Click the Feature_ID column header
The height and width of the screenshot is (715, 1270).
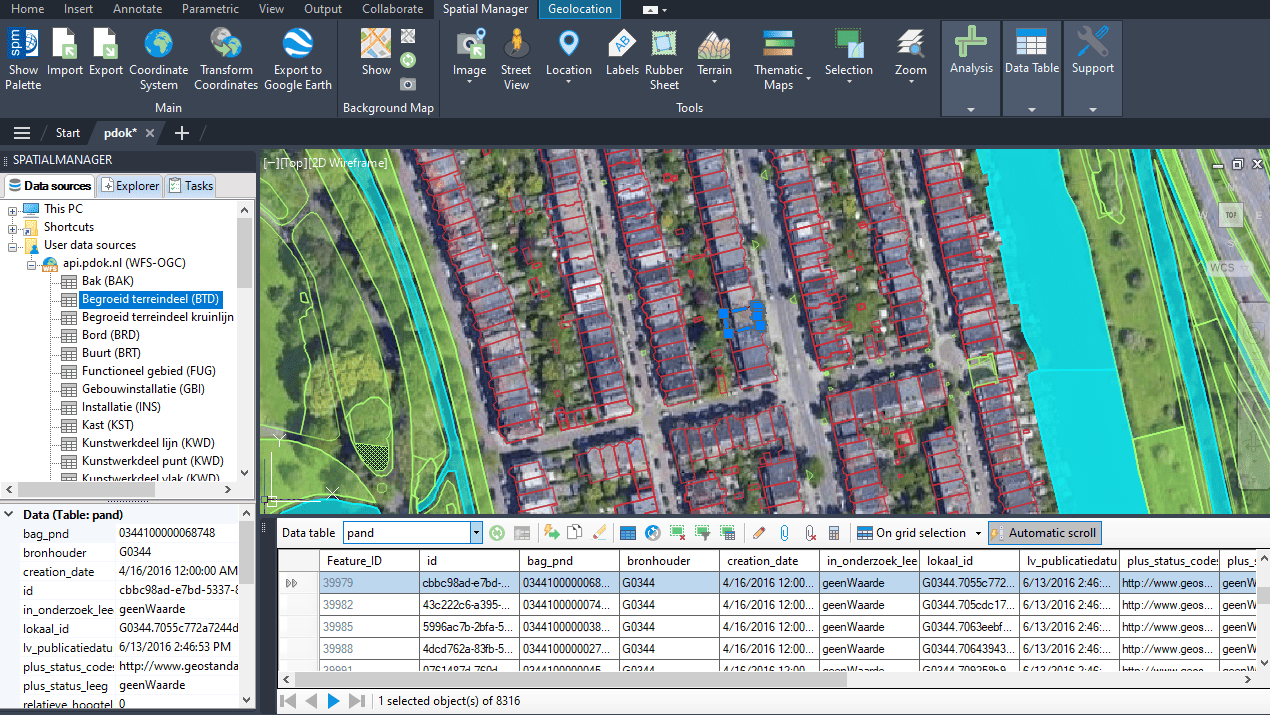coord(368,561)
